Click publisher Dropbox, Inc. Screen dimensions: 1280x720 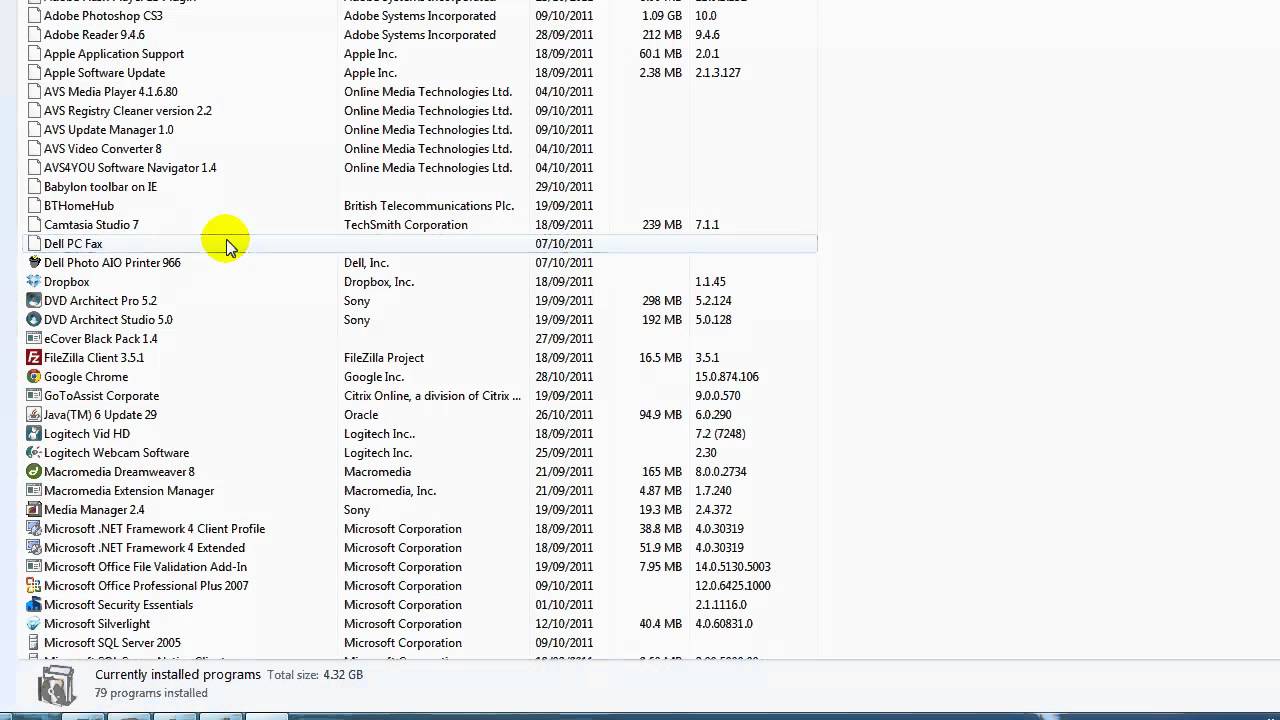click(379, 282)
